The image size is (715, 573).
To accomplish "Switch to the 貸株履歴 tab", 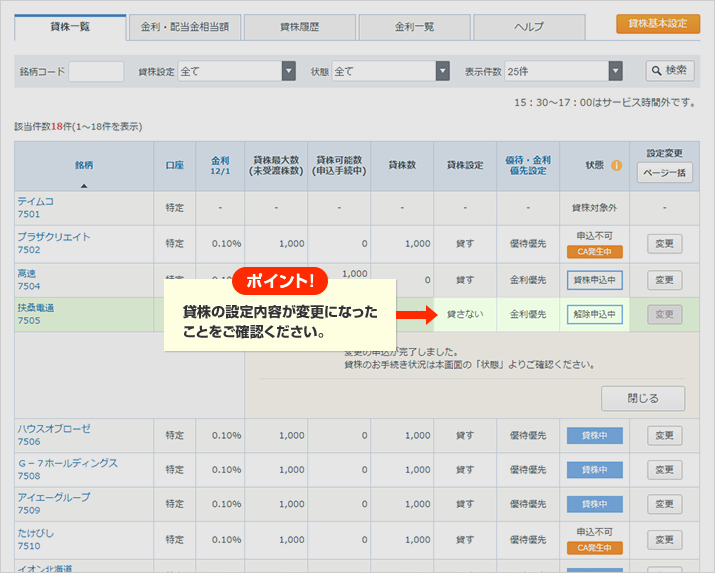I will tap(299, 26).
